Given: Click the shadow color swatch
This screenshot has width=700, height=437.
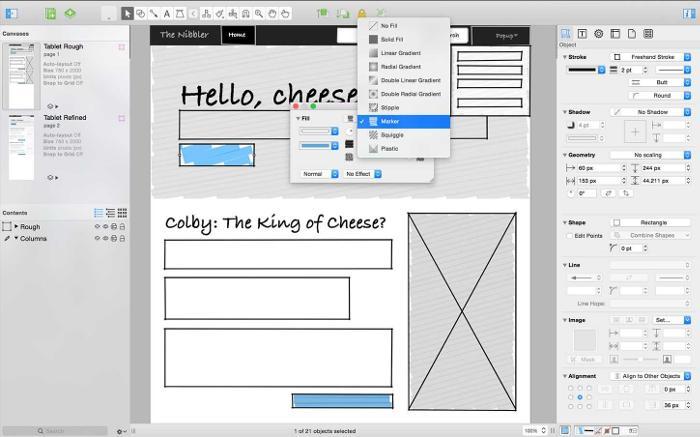Looking at the screenshot, I should [x=586, y=138].
